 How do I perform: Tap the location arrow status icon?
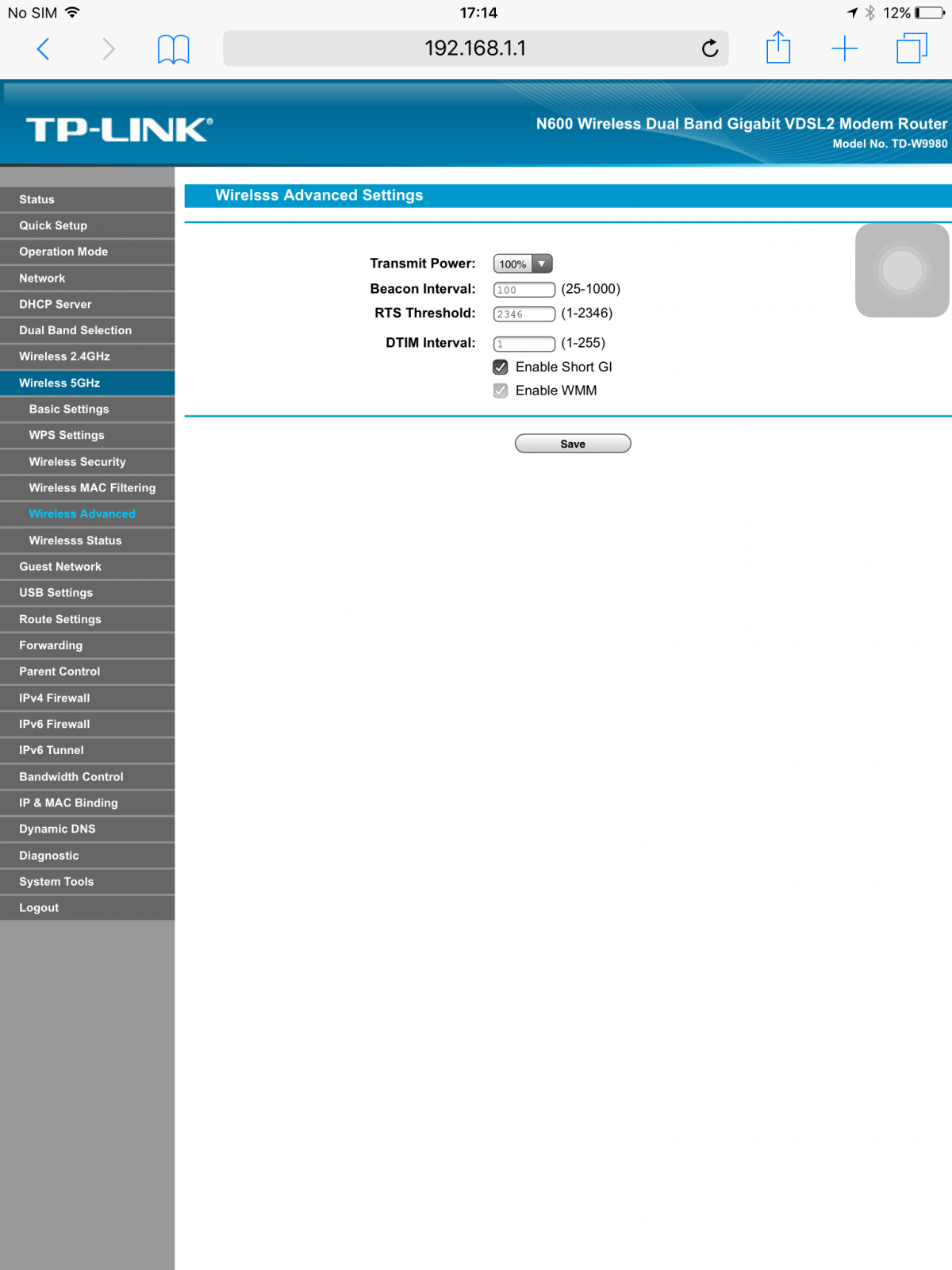852,13
